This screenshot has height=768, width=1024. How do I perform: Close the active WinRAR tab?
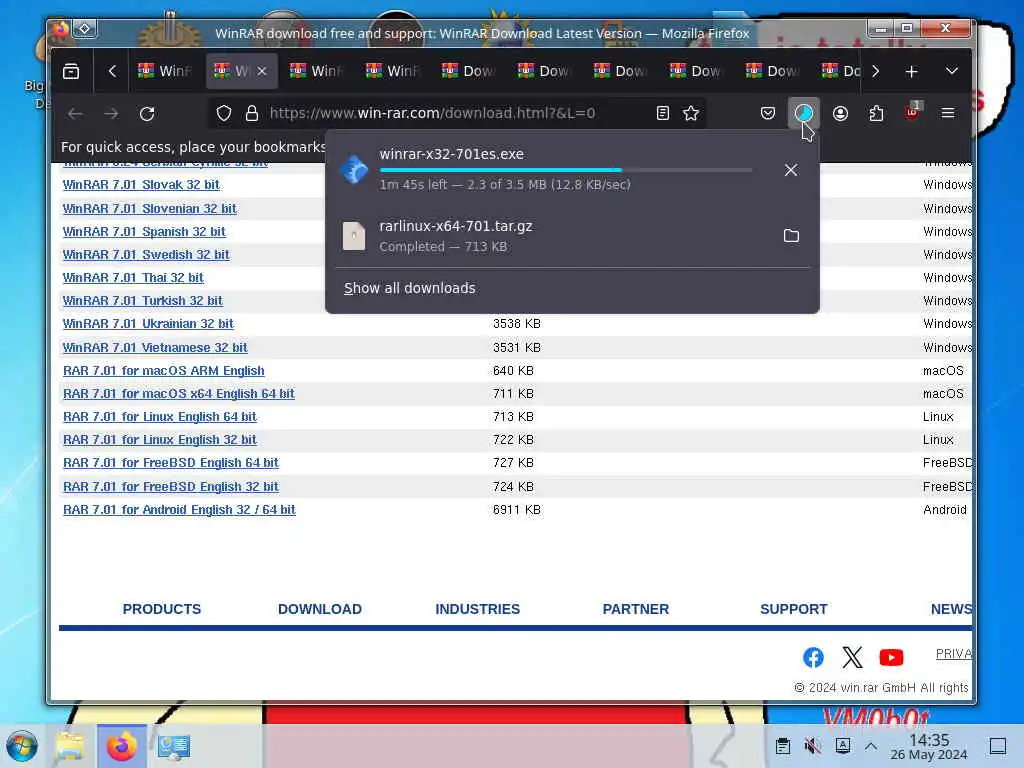point(262,71)
